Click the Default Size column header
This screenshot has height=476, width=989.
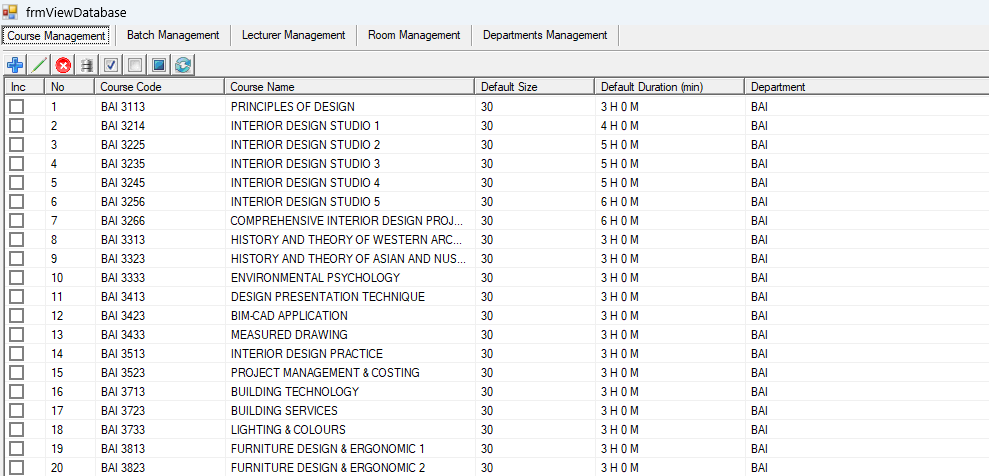(x=534, y=87)
